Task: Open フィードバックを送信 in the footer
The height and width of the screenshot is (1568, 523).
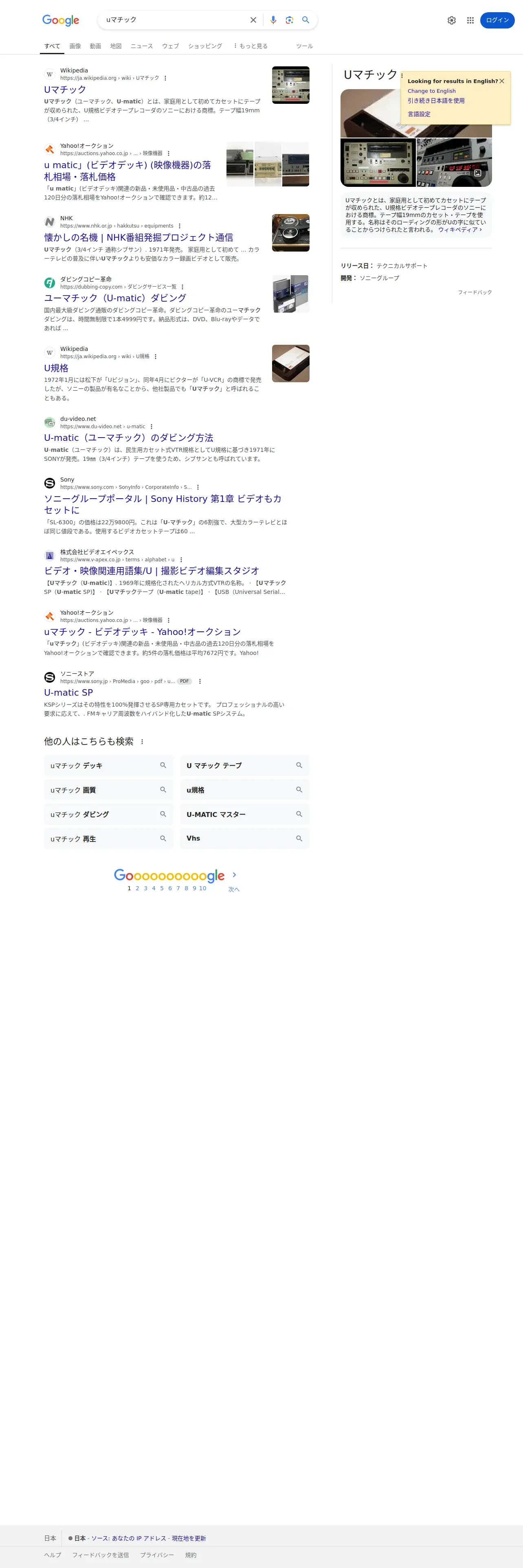Action: coord(101,1555)
